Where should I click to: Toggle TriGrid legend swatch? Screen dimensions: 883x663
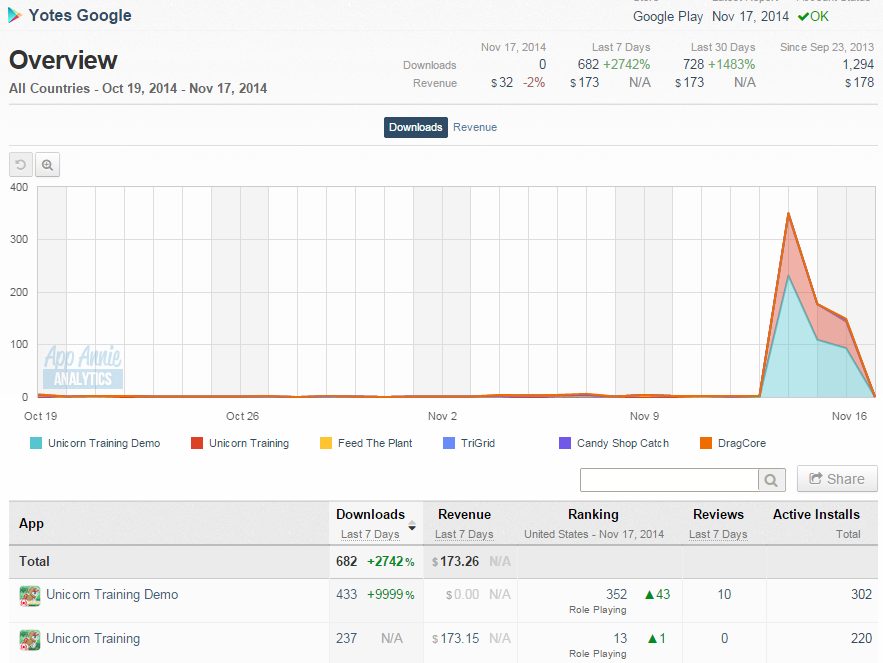tap(449, 443)
